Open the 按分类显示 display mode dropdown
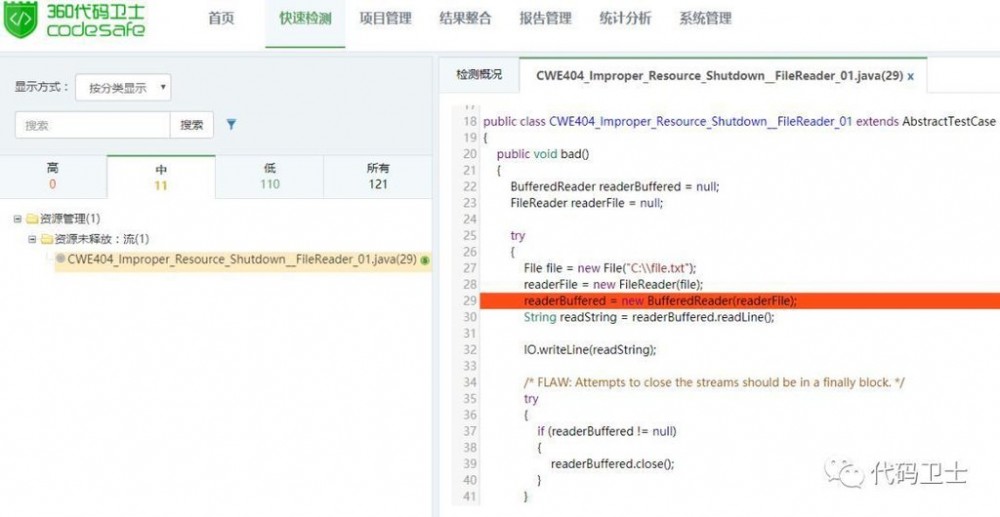 click(123, 87)
